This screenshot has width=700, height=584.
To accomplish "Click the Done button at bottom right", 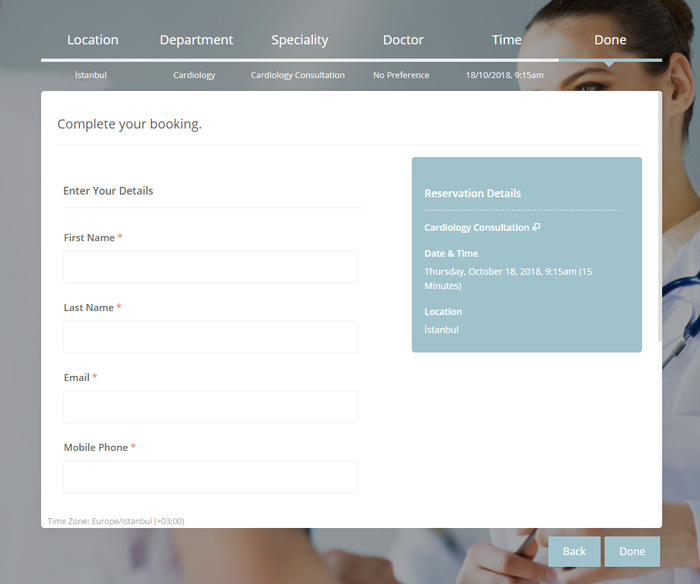I will tap(632, 551).
